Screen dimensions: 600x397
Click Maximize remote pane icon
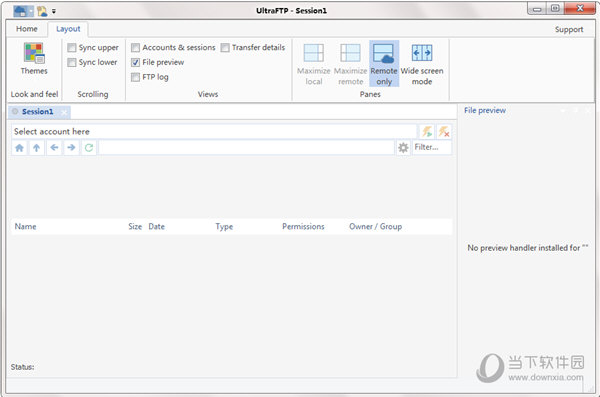point(350,64)
